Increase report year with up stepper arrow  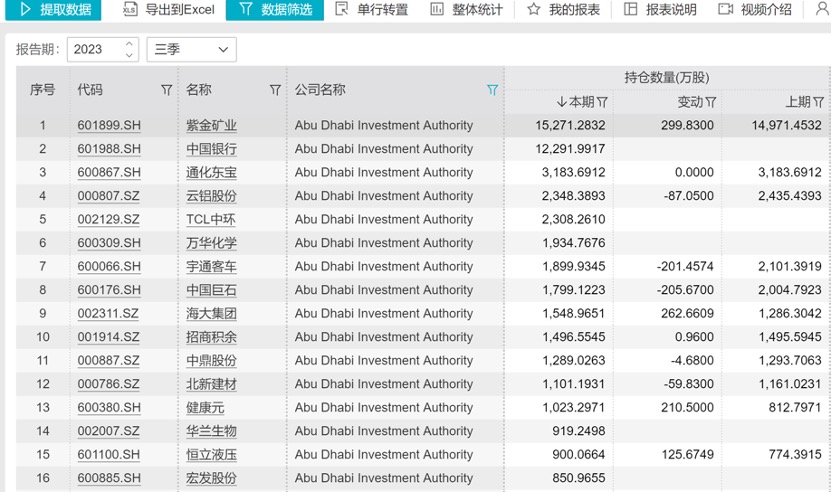(x=130, y=44)
